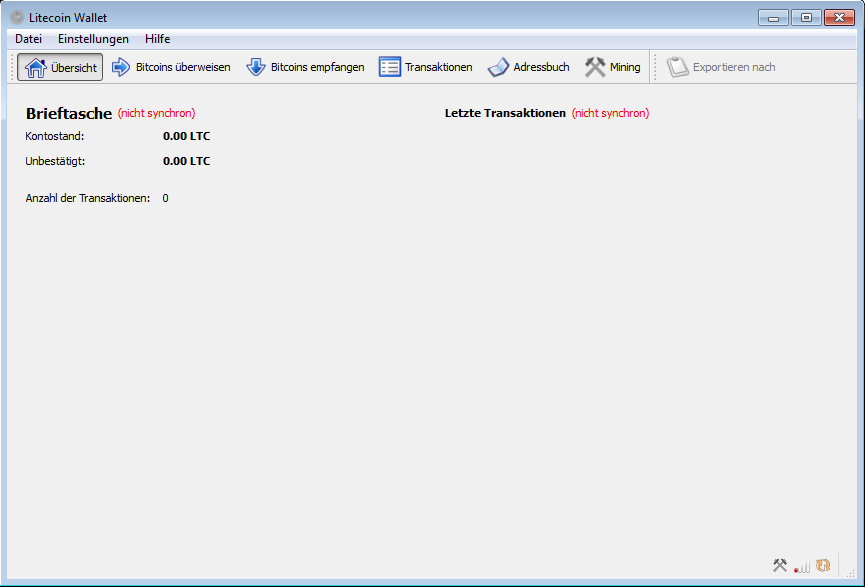This screenshot has height=587, width=865.
Task: Click the Unbestätigt label
Action: [x=55, y=161]
